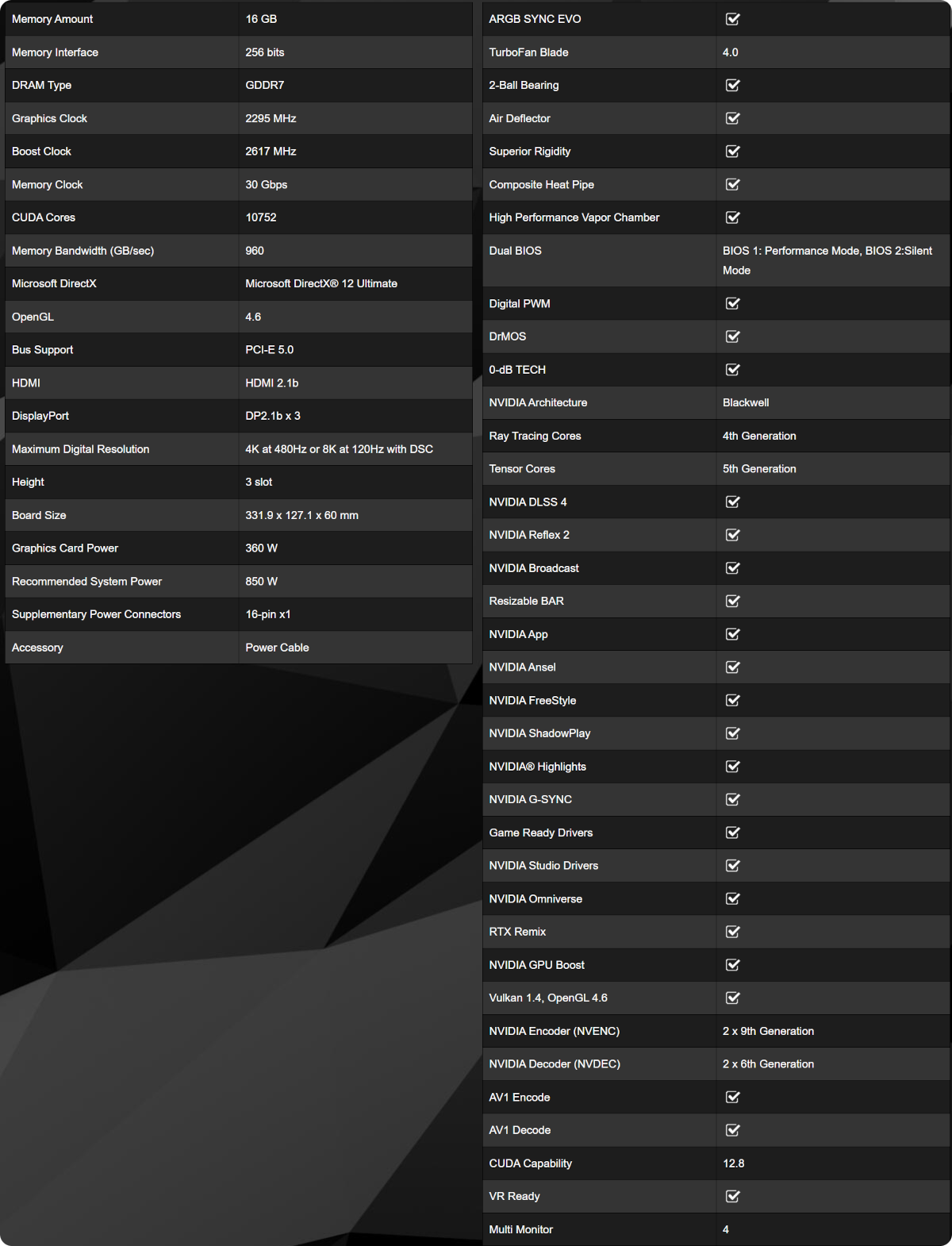This screenshot has height=1246, width=952.
Task: Click the Board Size dimensions value
Action: (x=301, y=515)
